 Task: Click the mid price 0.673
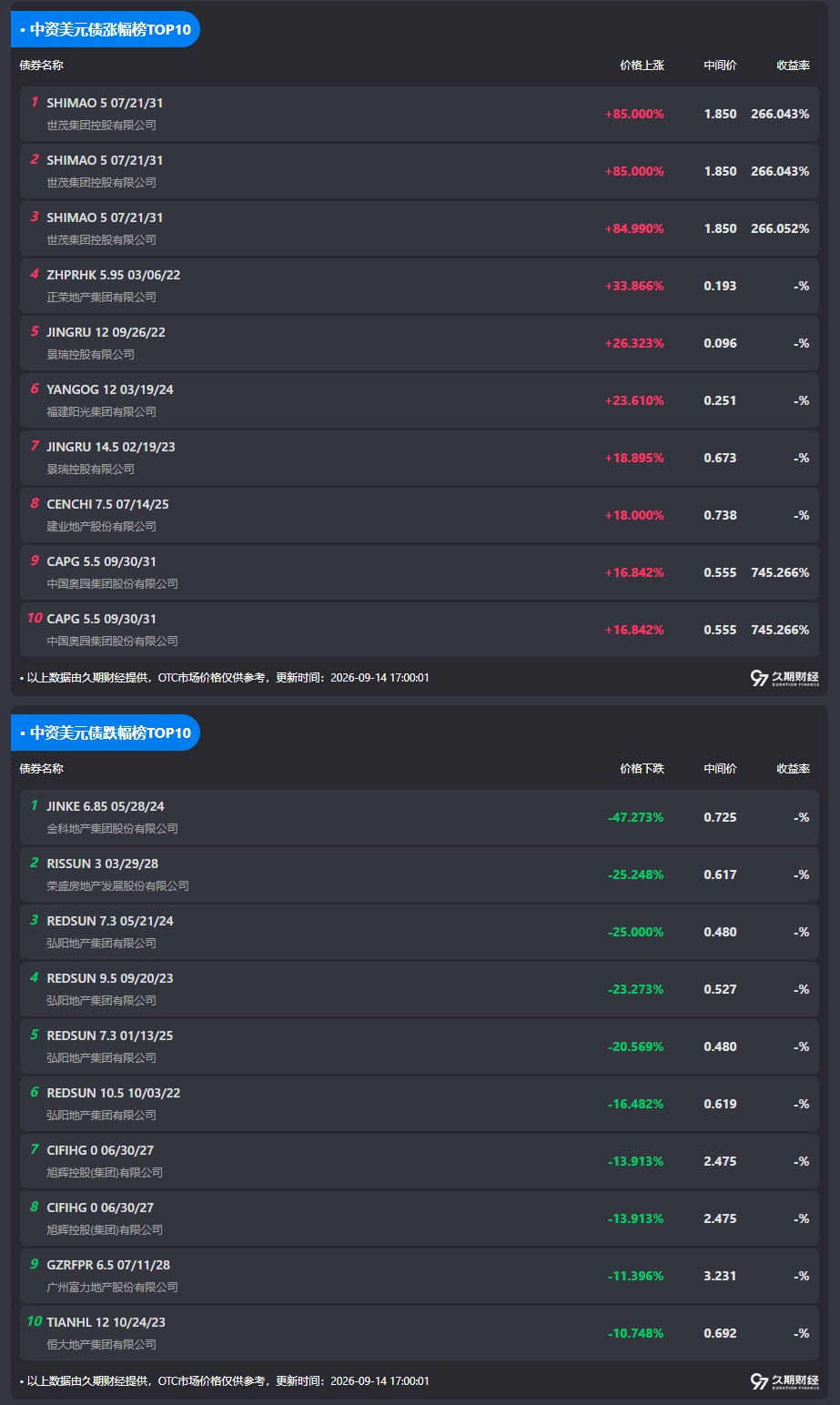pyautogui.click(x=720, y=458)
